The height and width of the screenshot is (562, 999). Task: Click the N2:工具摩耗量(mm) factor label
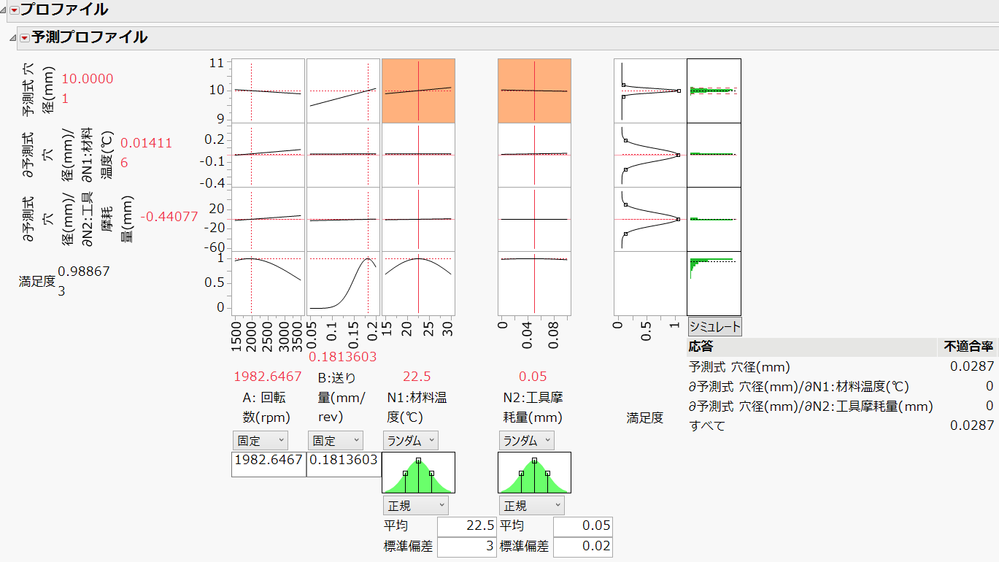click(x=533, y=407)
